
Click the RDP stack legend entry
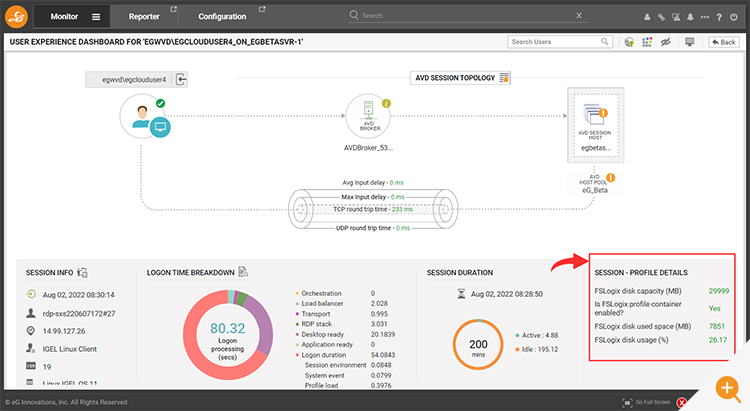(316, 324)
